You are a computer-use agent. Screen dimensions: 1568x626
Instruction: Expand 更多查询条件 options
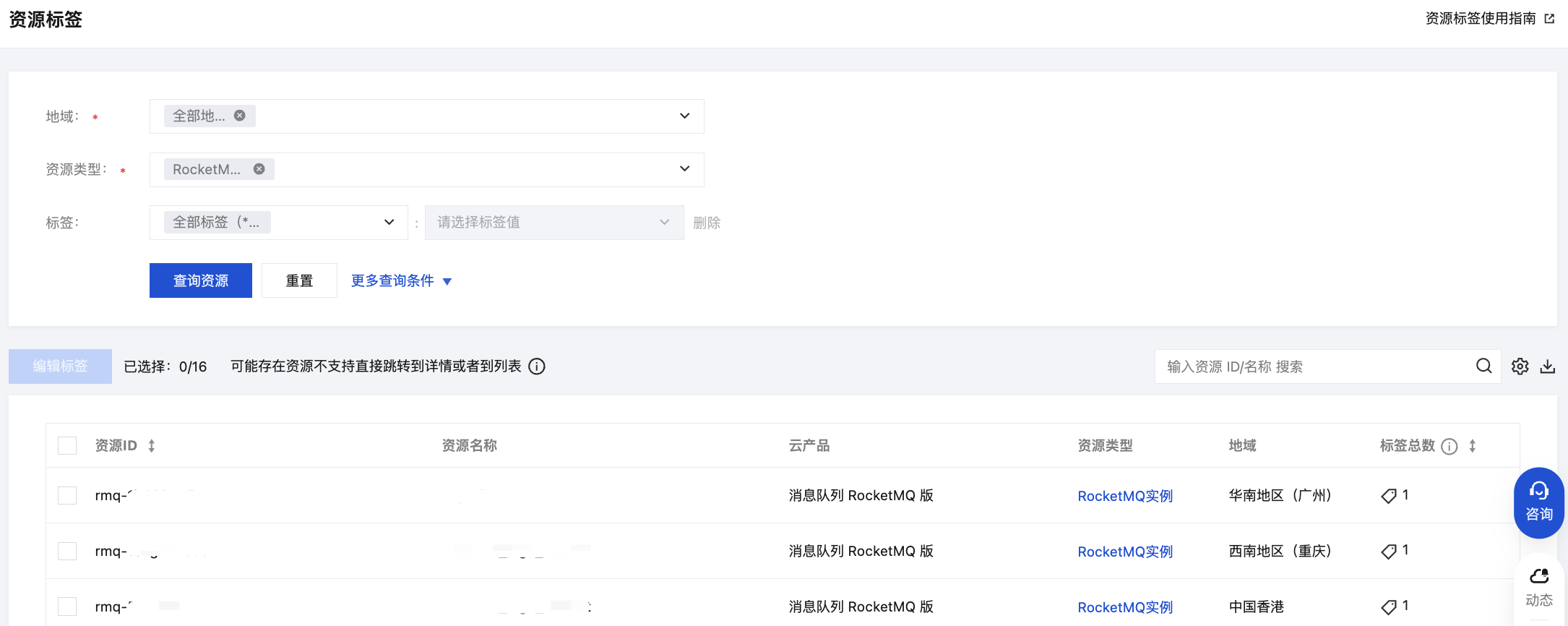point(401,281)
